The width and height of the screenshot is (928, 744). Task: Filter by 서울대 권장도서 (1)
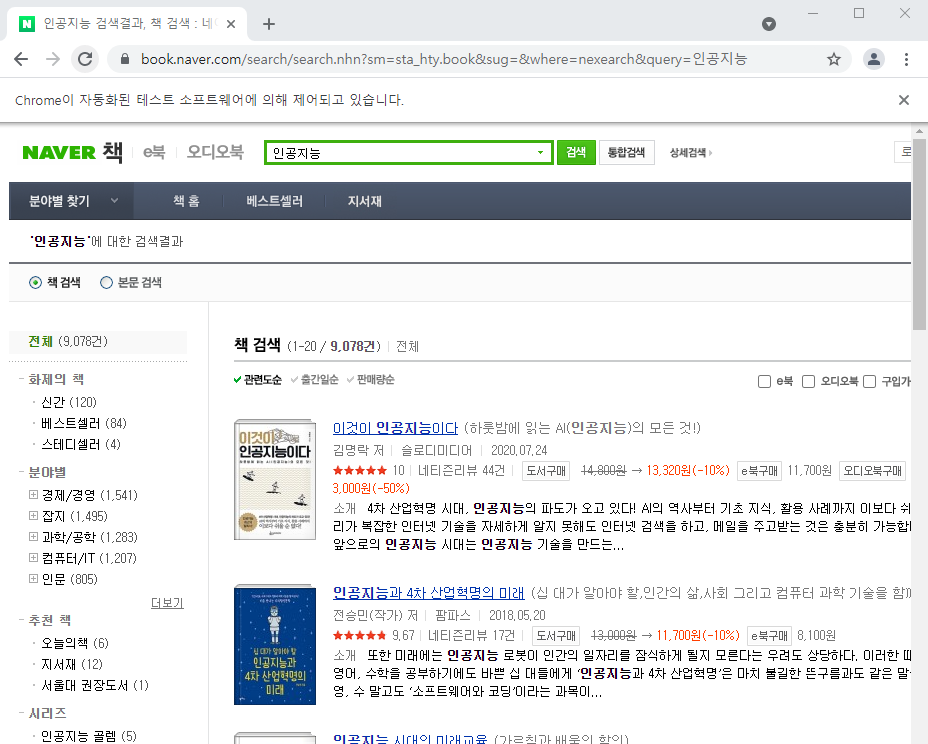click(x=95, y=685)
